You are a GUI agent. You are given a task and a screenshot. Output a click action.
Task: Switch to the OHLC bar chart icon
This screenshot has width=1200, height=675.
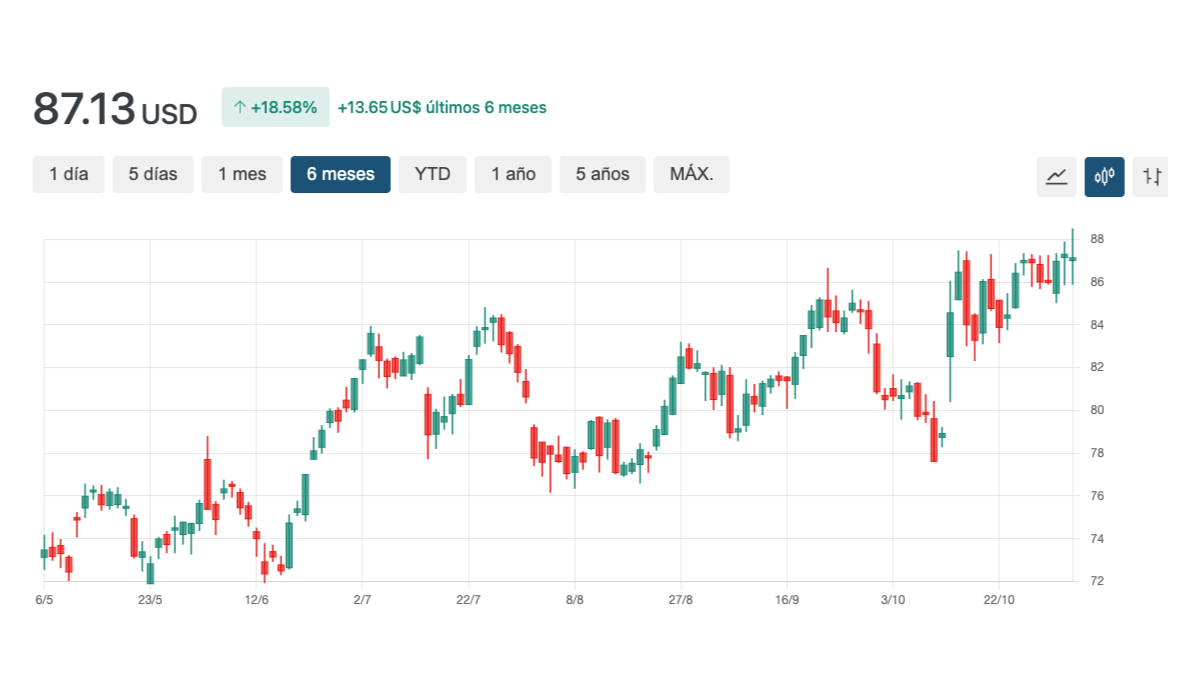coord(1152,177)
